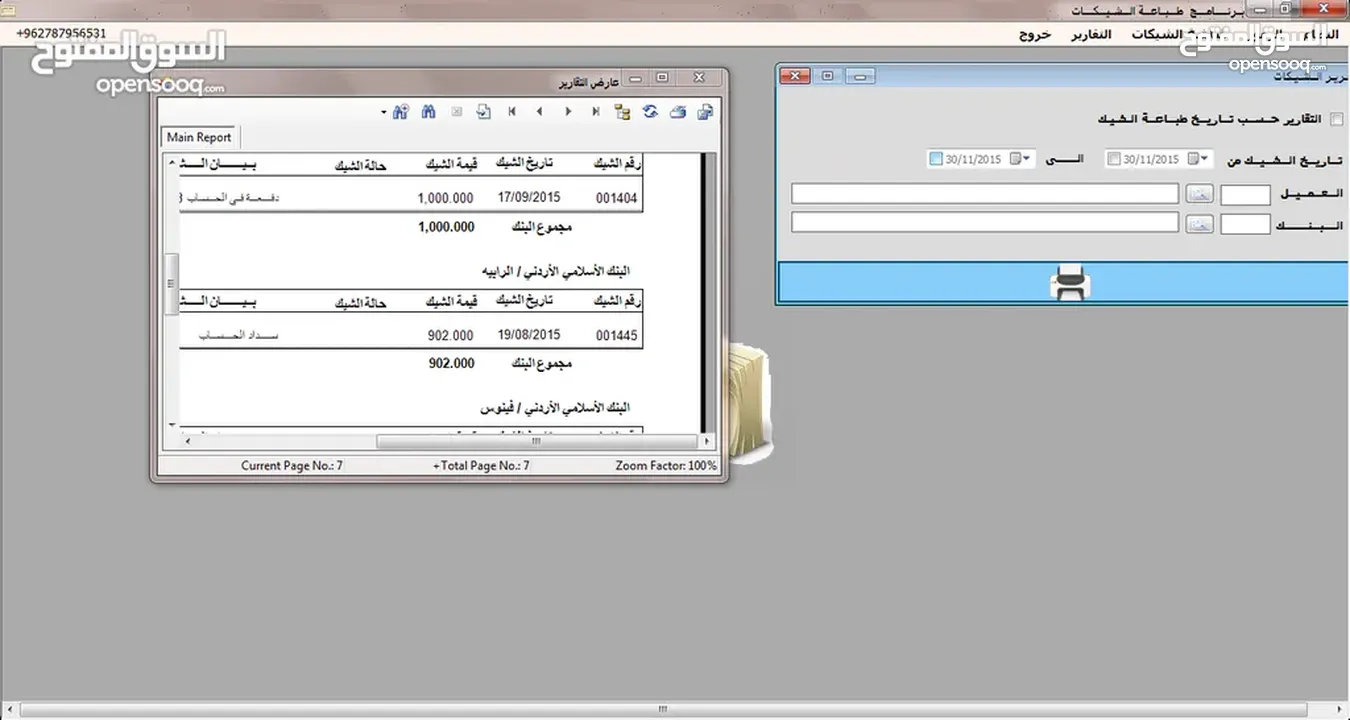
Task: Click the date 19/08/2015 in report
Action: pos(529,335)
